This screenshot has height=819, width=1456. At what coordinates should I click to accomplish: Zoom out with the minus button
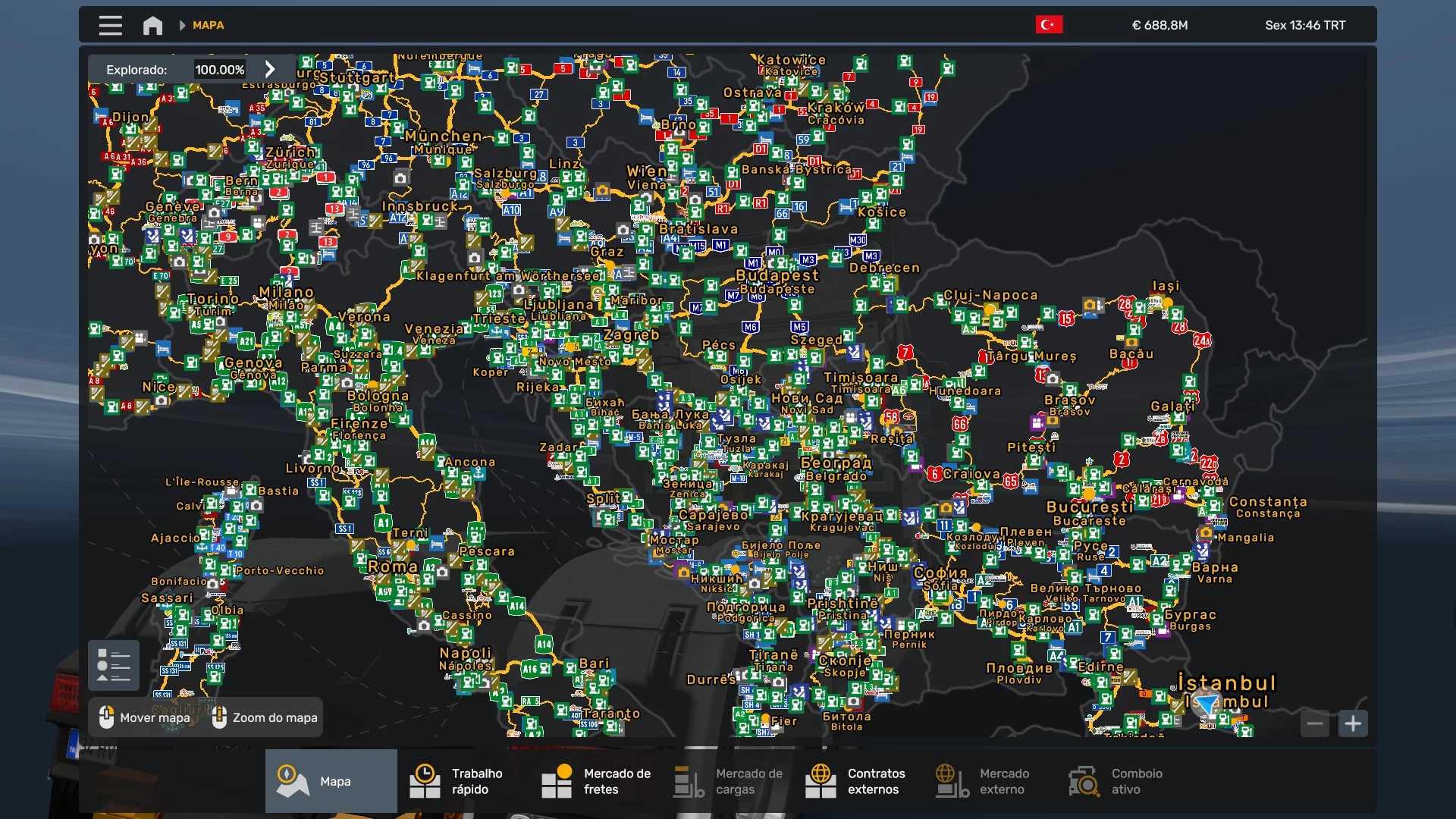coord(1315,723)
